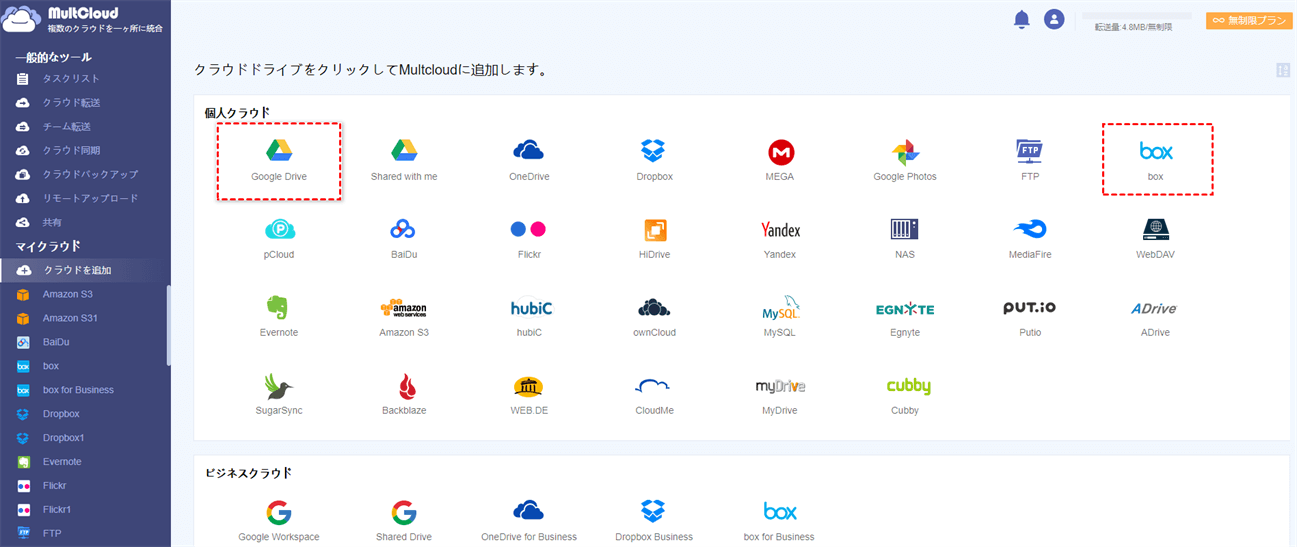Add hubiC cloud
Image resolution: width=1297 pixels, height=547 pixels.
coord(529,317)
